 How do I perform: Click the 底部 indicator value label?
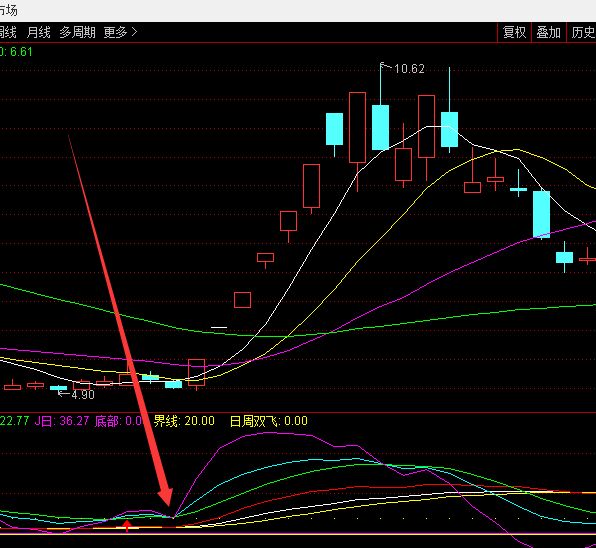[119, 421]
